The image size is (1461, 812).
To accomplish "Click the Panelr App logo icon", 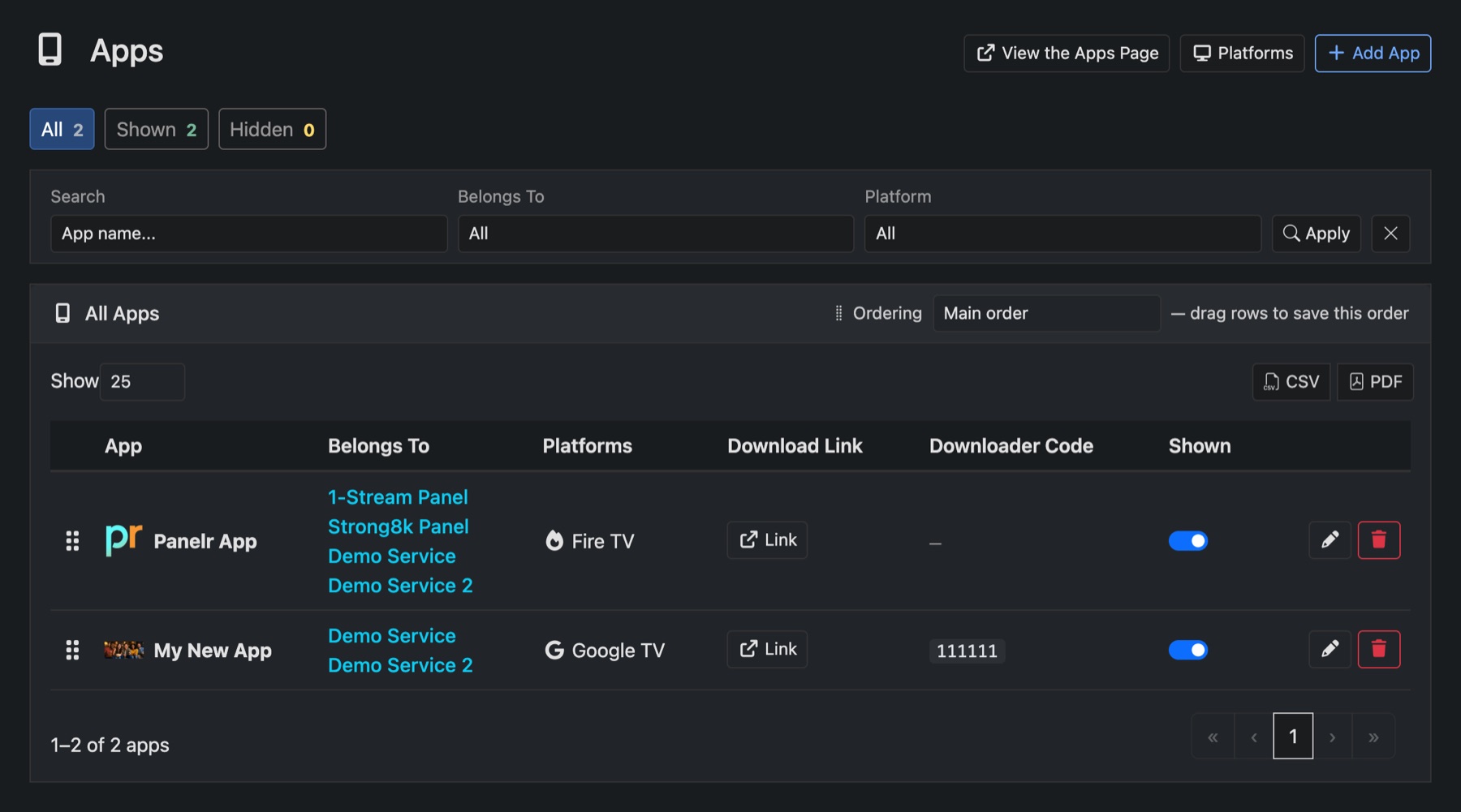I will [124, 540].
